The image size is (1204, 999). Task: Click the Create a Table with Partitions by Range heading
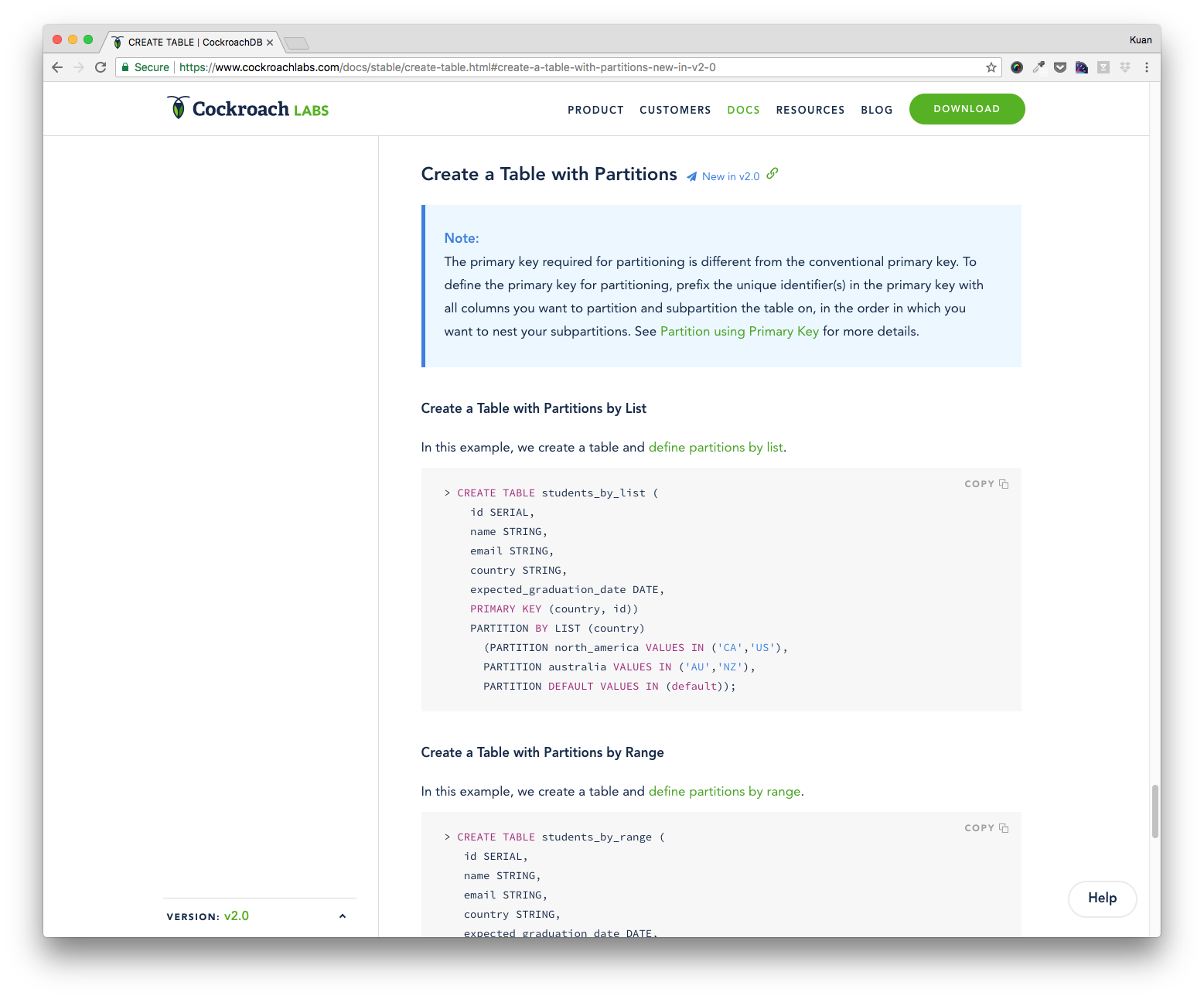click(542, 752)
